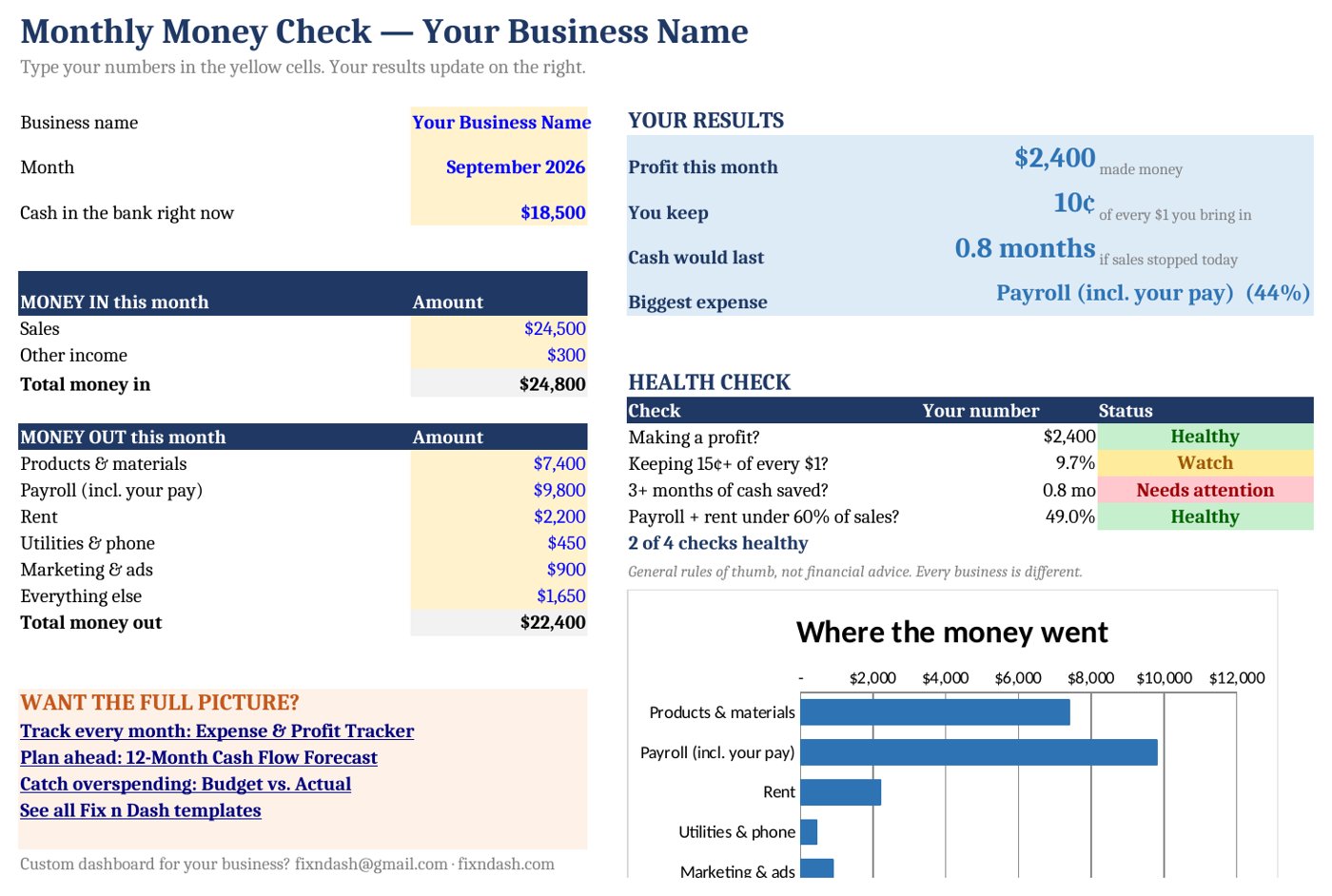The height and width of the screenshot is (896, 1332).
Task: Select the 9.7% value in Health Check
Action: click(x=1075, y=463)
